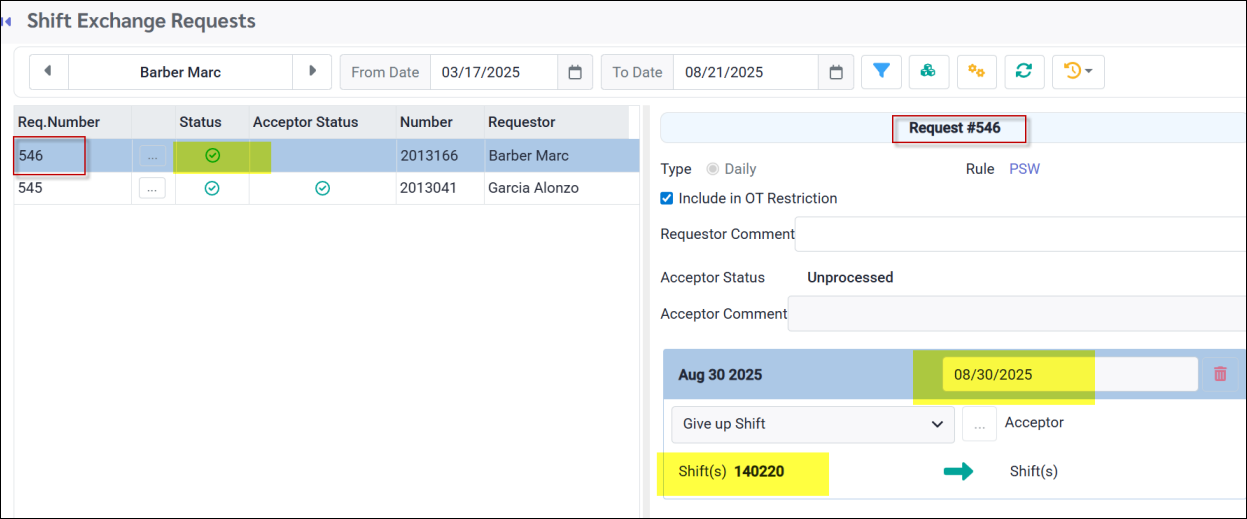Click the status check icon for request 545
This screenshot has width=1247, height=519.
click(212, 188)
